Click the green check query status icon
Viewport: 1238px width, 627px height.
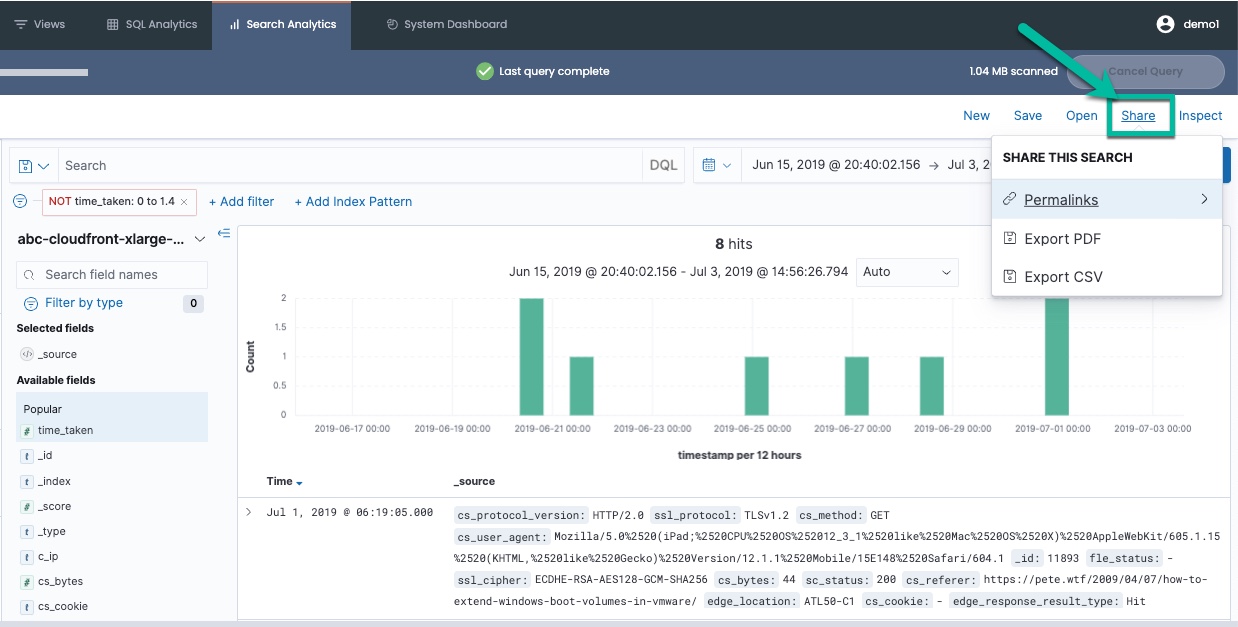485,71
